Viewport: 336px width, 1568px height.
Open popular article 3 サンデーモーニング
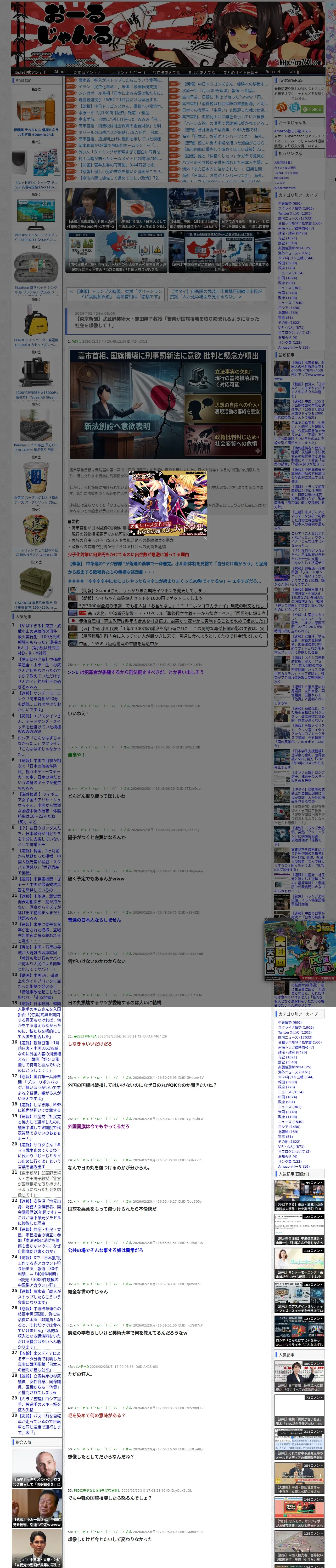pyautogui.click(x=40, y=702)
